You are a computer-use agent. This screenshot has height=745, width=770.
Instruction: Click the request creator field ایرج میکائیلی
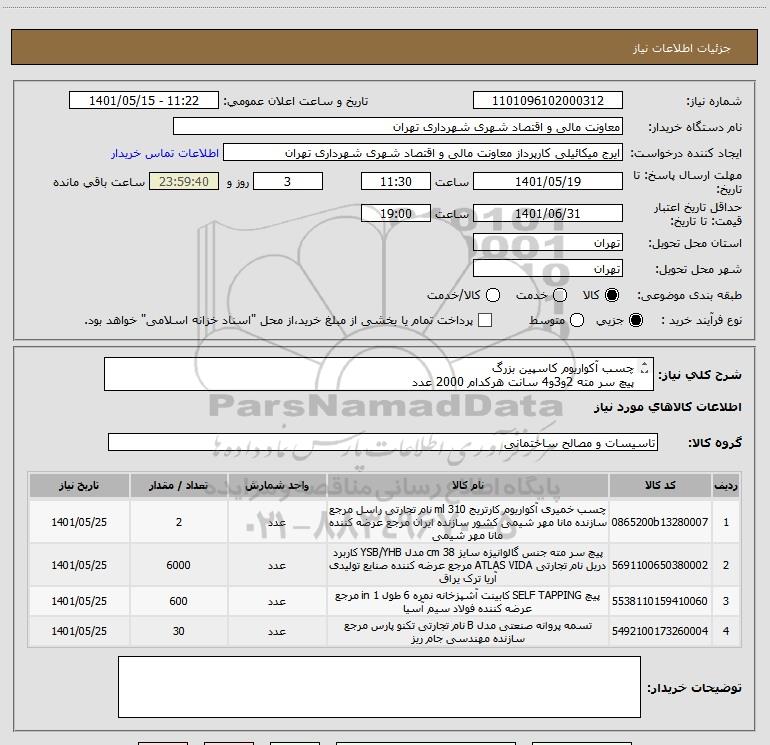423,153
